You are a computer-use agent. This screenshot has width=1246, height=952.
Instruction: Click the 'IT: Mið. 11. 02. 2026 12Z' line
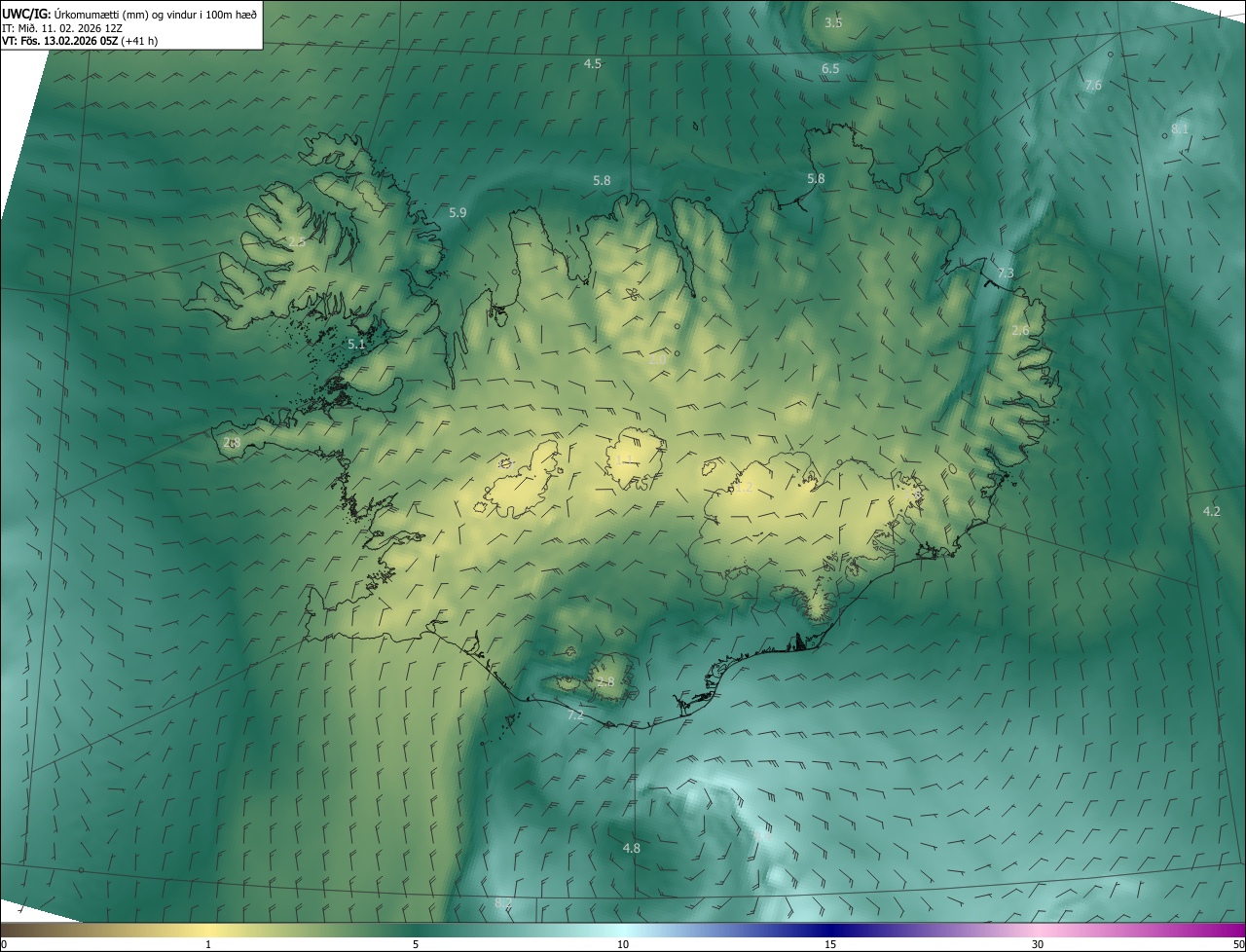tap(61, 27)
